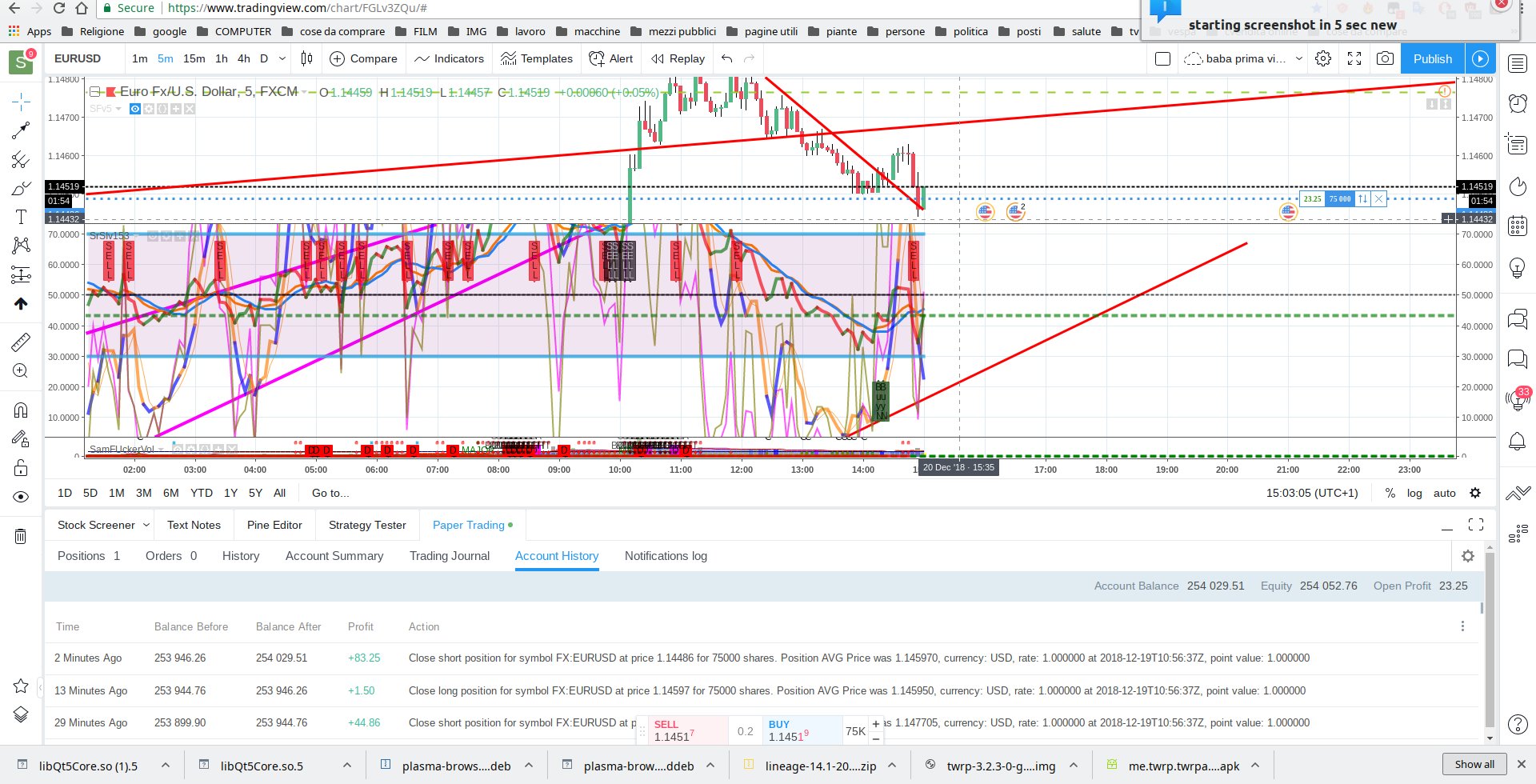
Task: Click the BUY 1.1451 button
Action: [802, 730]
